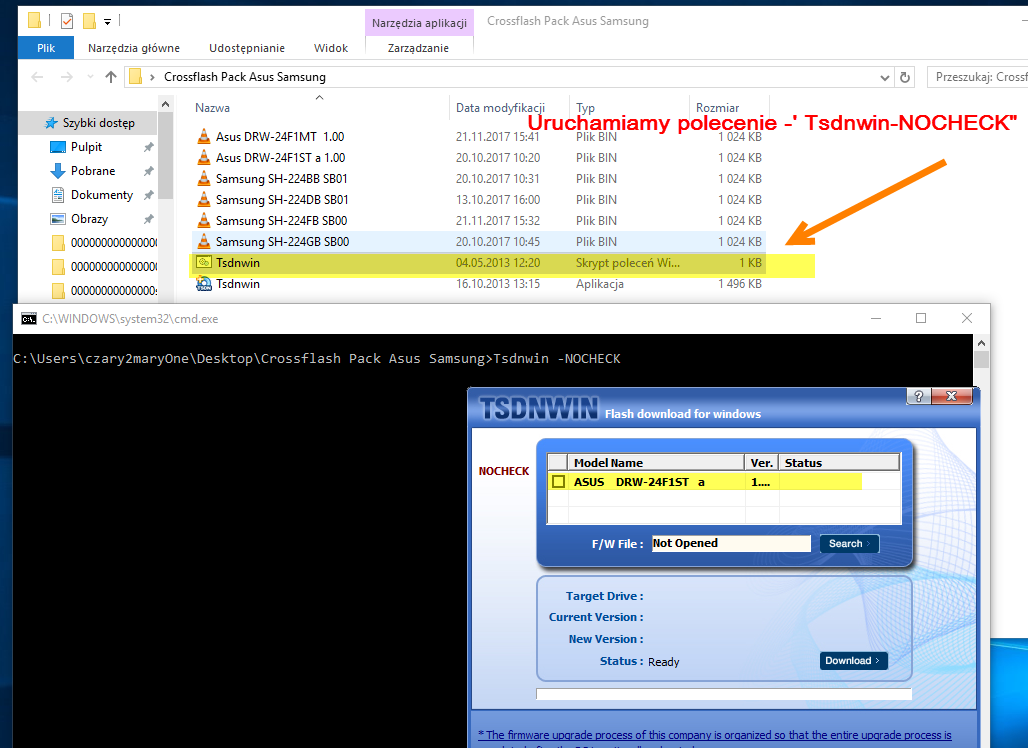Select Szybki dostęp in navigation pane
This screenshot has width=1028, height=748.
[89, 123]
